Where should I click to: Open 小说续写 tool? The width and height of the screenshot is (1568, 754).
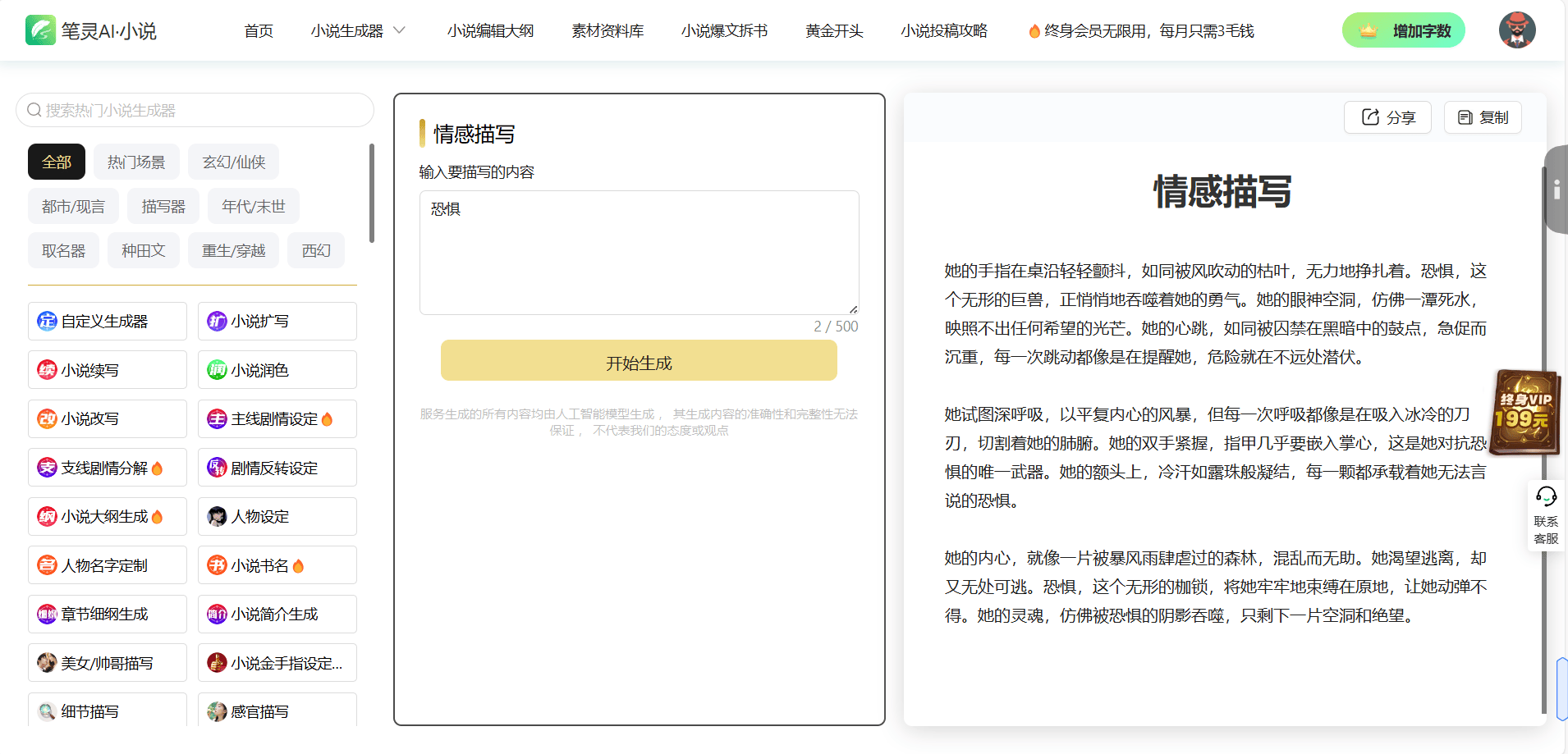pos(108,370)
